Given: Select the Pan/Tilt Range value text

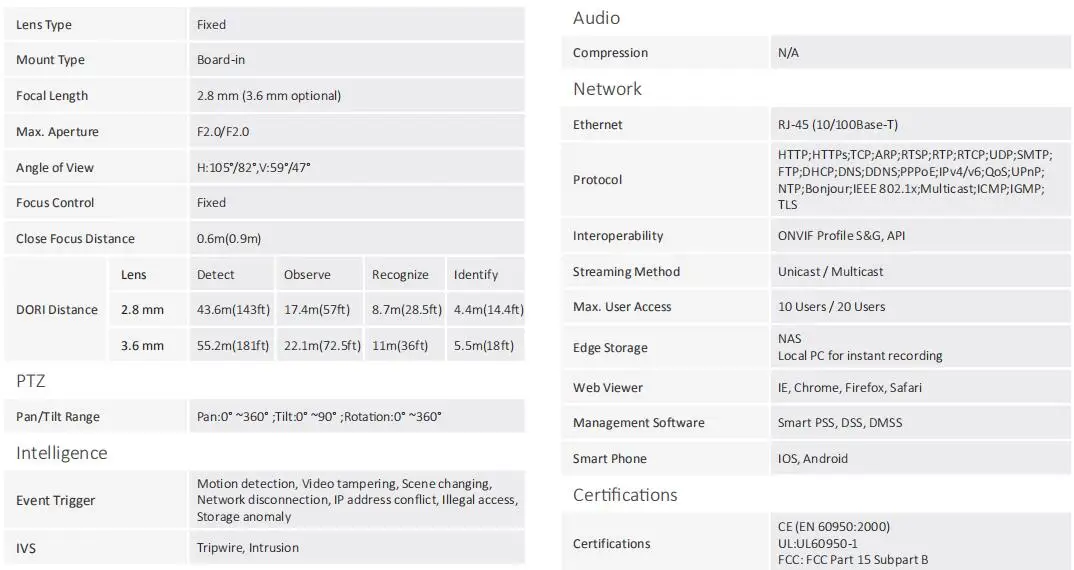Looking at the screenshot, I should click(319, 417).
